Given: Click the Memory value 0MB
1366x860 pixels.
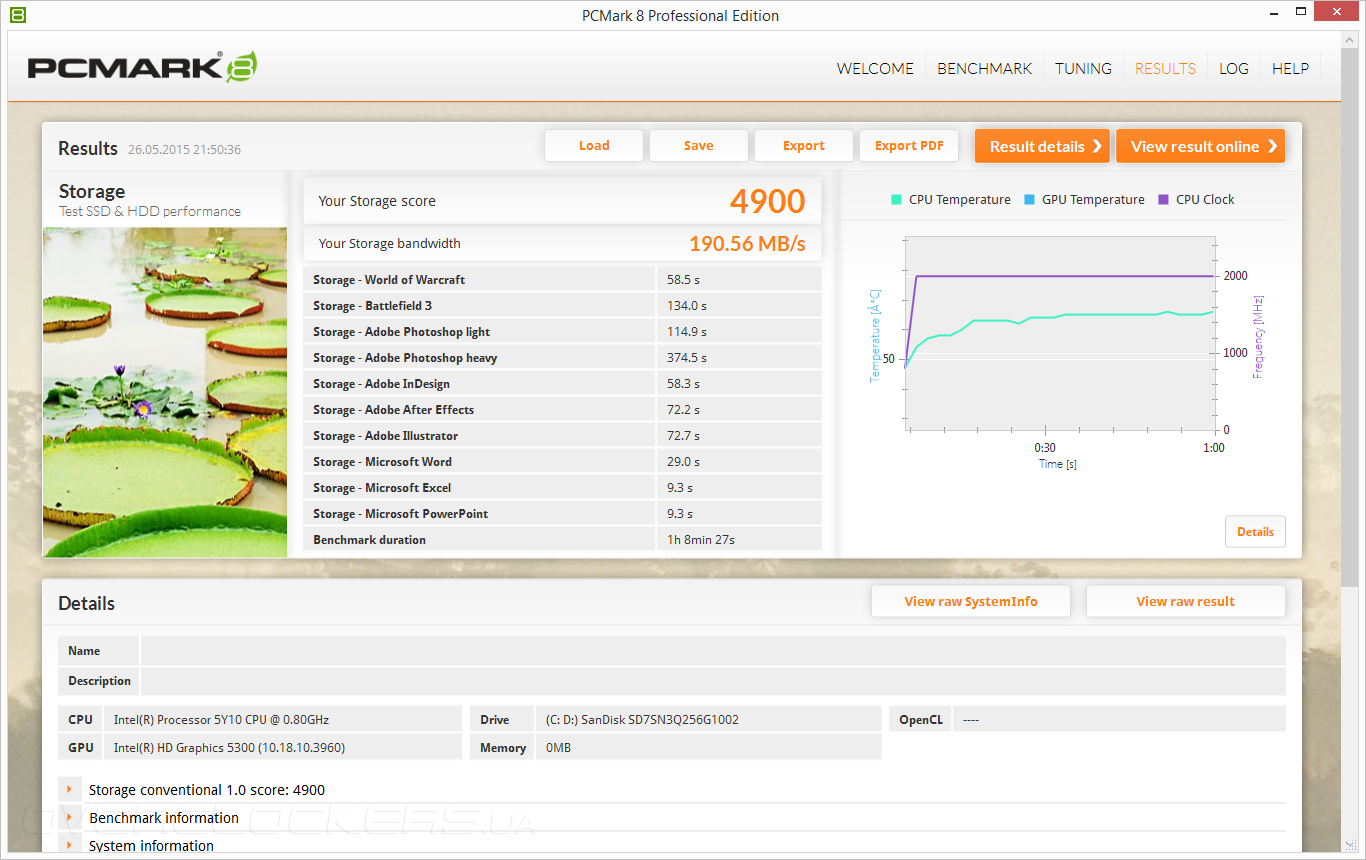Looking at the screenshot, I should pos(559,748).
